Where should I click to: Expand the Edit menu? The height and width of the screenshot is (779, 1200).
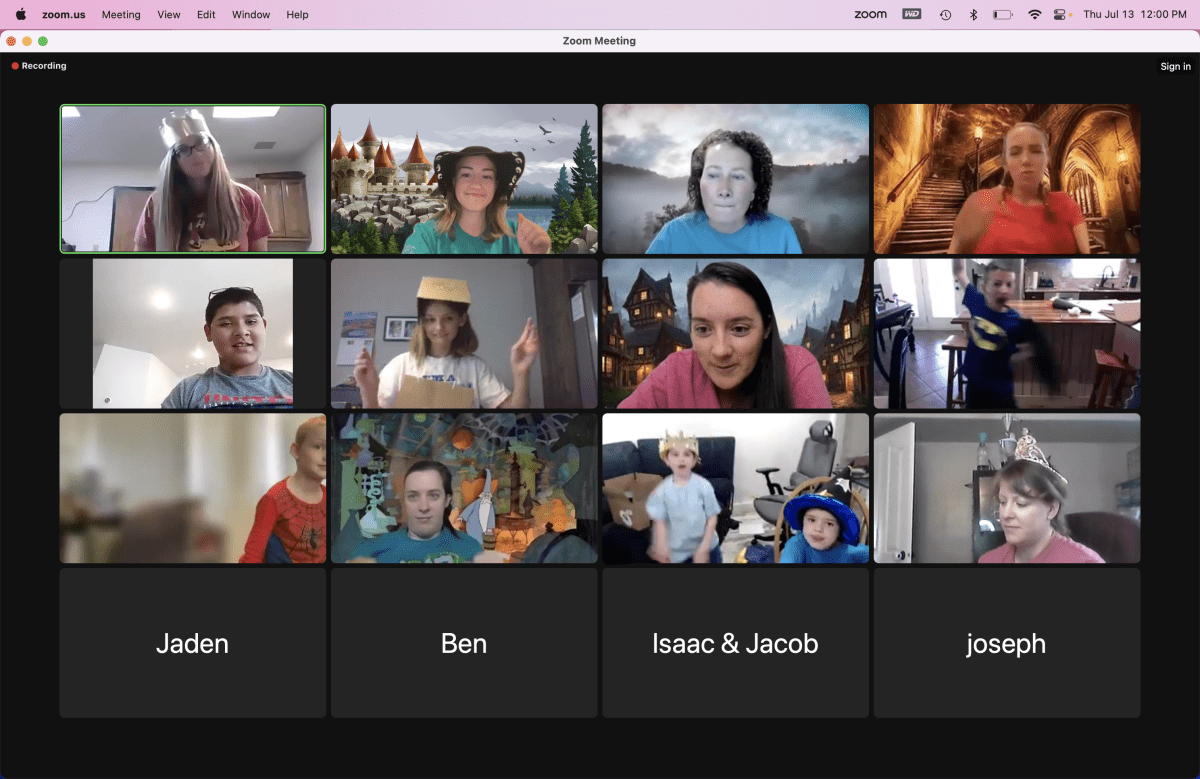pos(206,15)
